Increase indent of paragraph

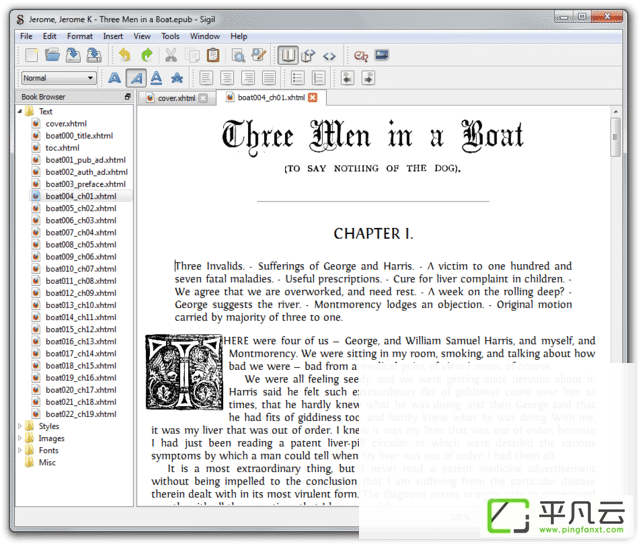pyautogui.click(x=368, y=78)
